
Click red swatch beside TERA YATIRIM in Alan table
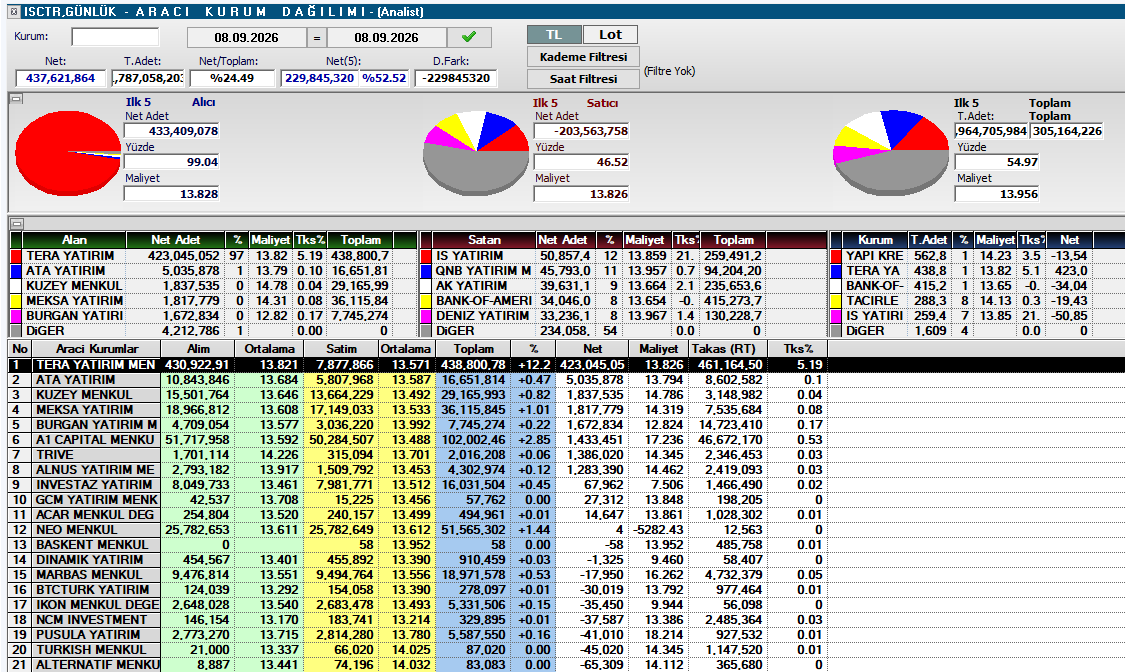pyautogui.click(x=16, y=255)
